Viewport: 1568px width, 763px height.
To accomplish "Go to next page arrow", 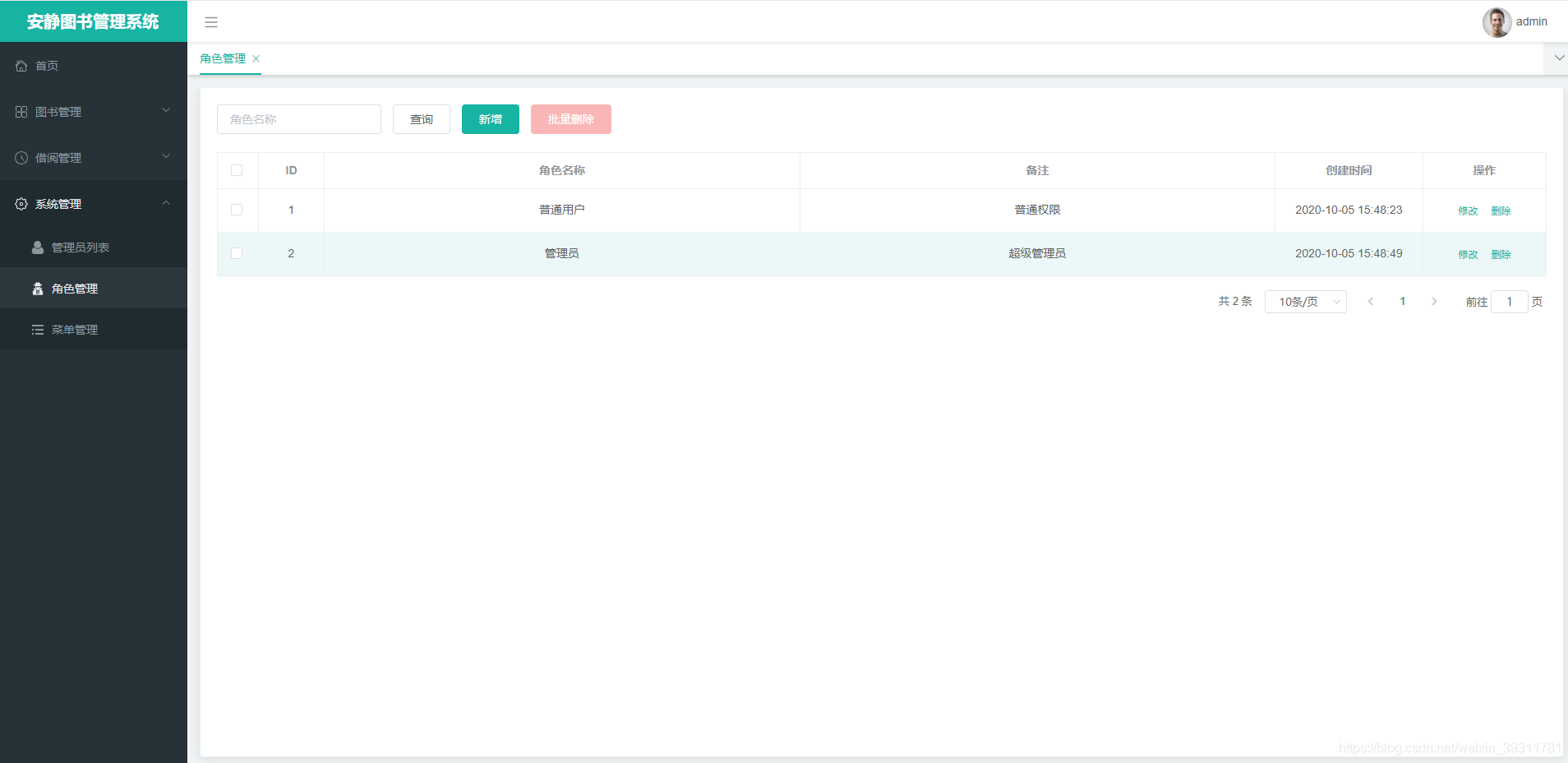I will tap(1434, 302).
